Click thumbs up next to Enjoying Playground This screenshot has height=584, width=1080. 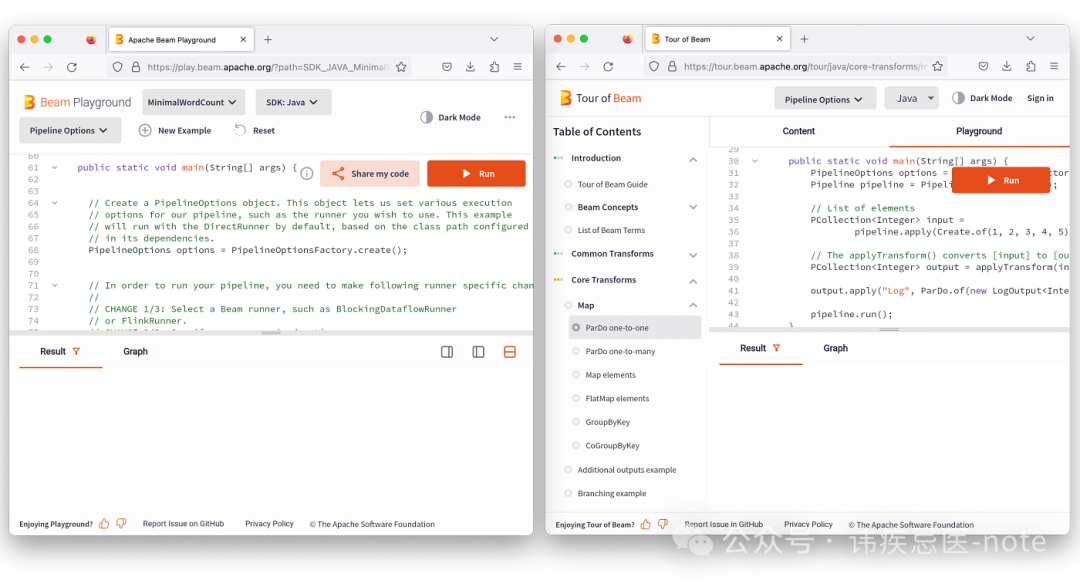[x=104, y=524]
